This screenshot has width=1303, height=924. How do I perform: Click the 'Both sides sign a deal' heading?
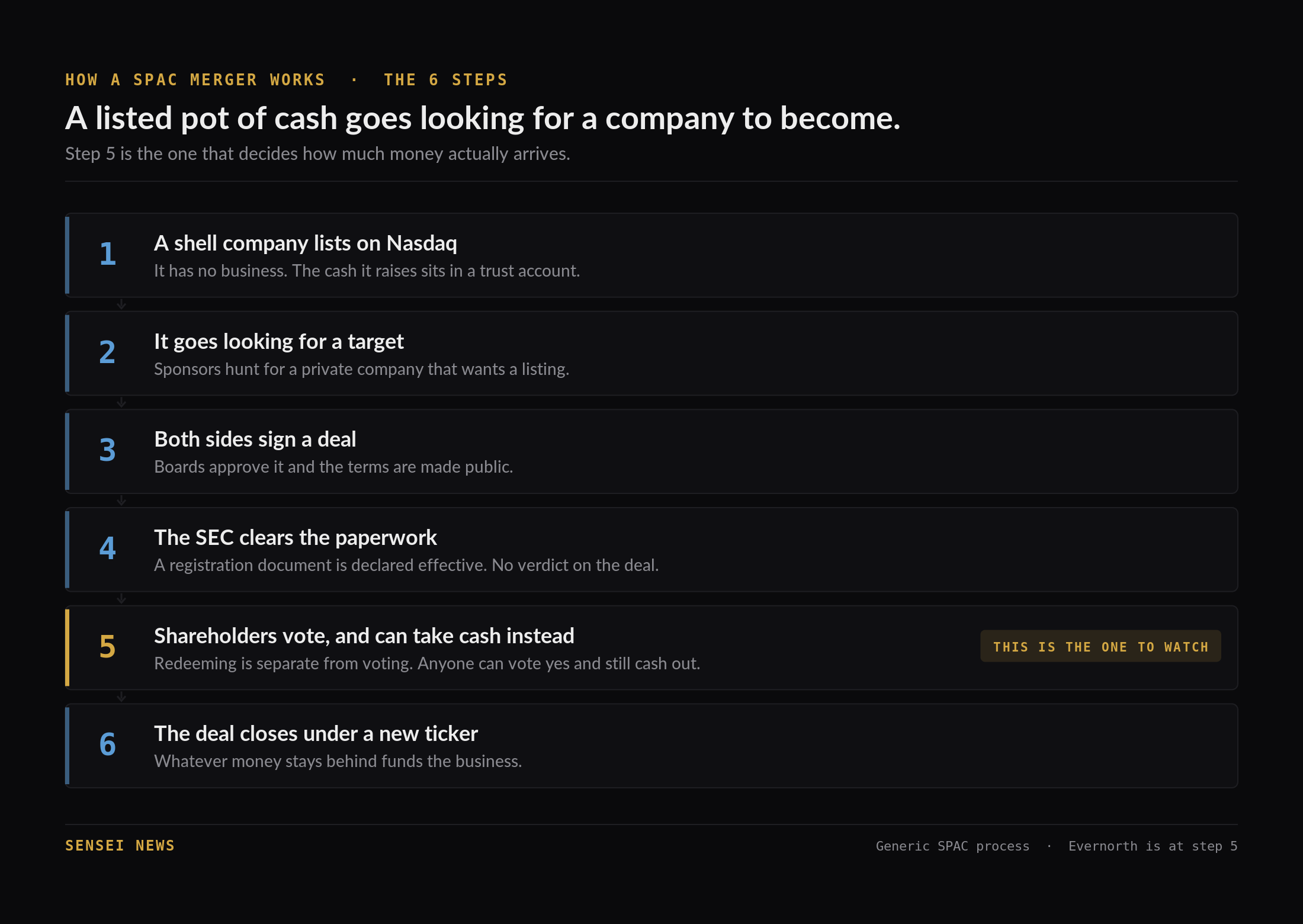pos(255,439)
